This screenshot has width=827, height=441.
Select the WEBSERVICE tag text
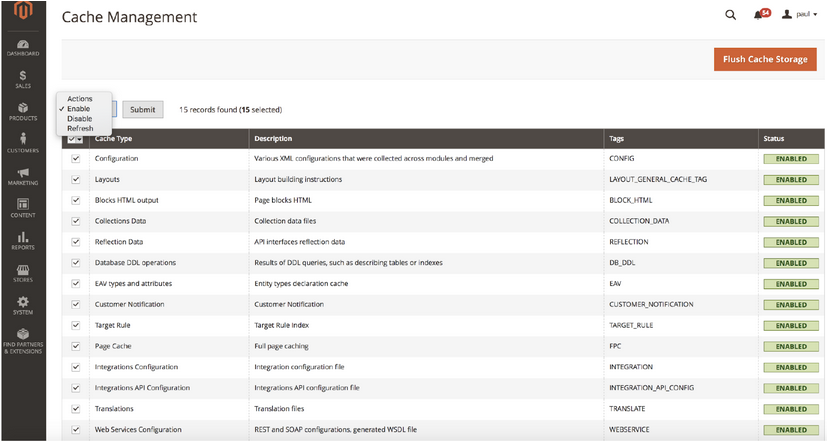tap(629, 429)
